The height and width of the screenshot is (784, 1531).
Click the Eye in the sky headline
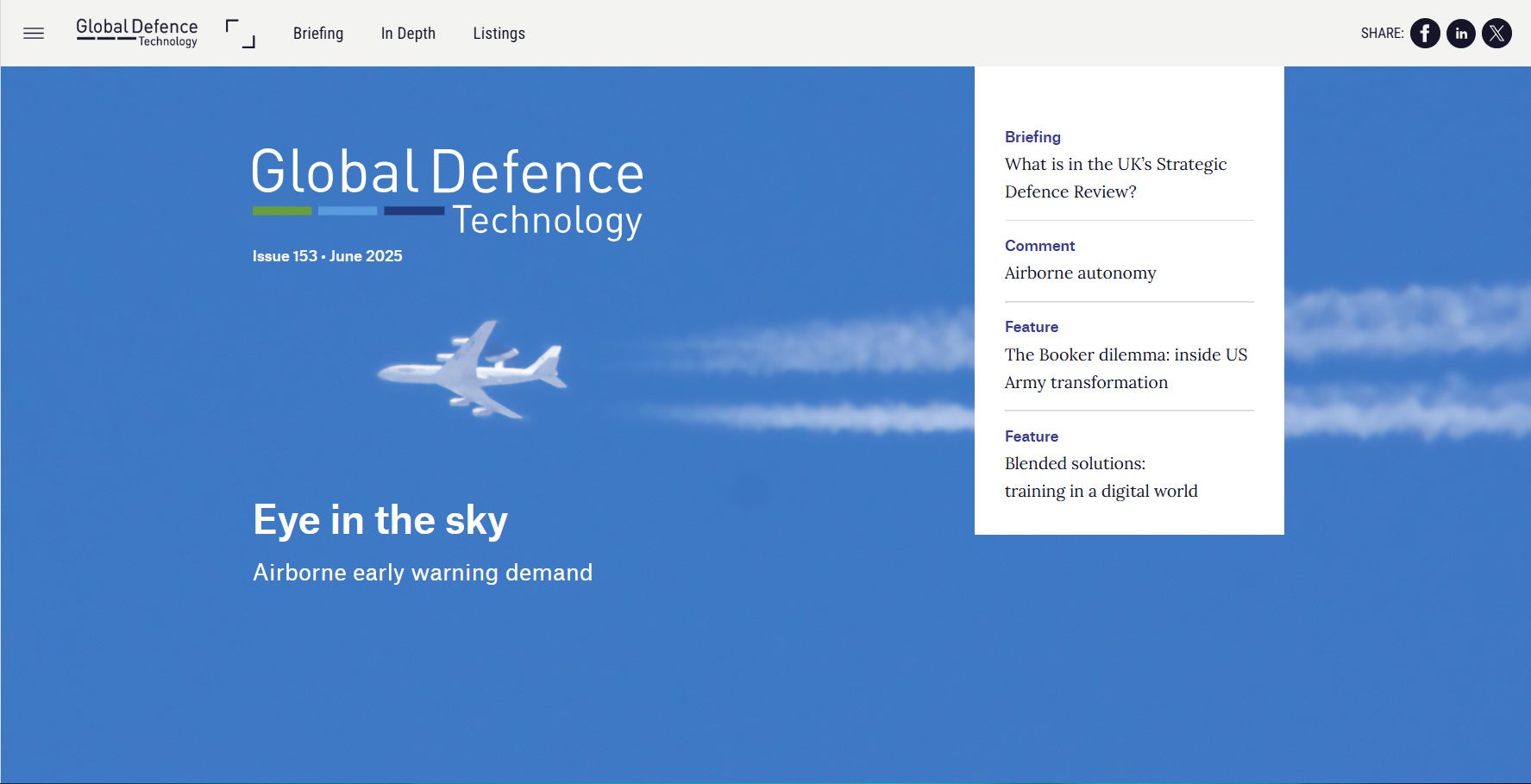pos(380,520)
